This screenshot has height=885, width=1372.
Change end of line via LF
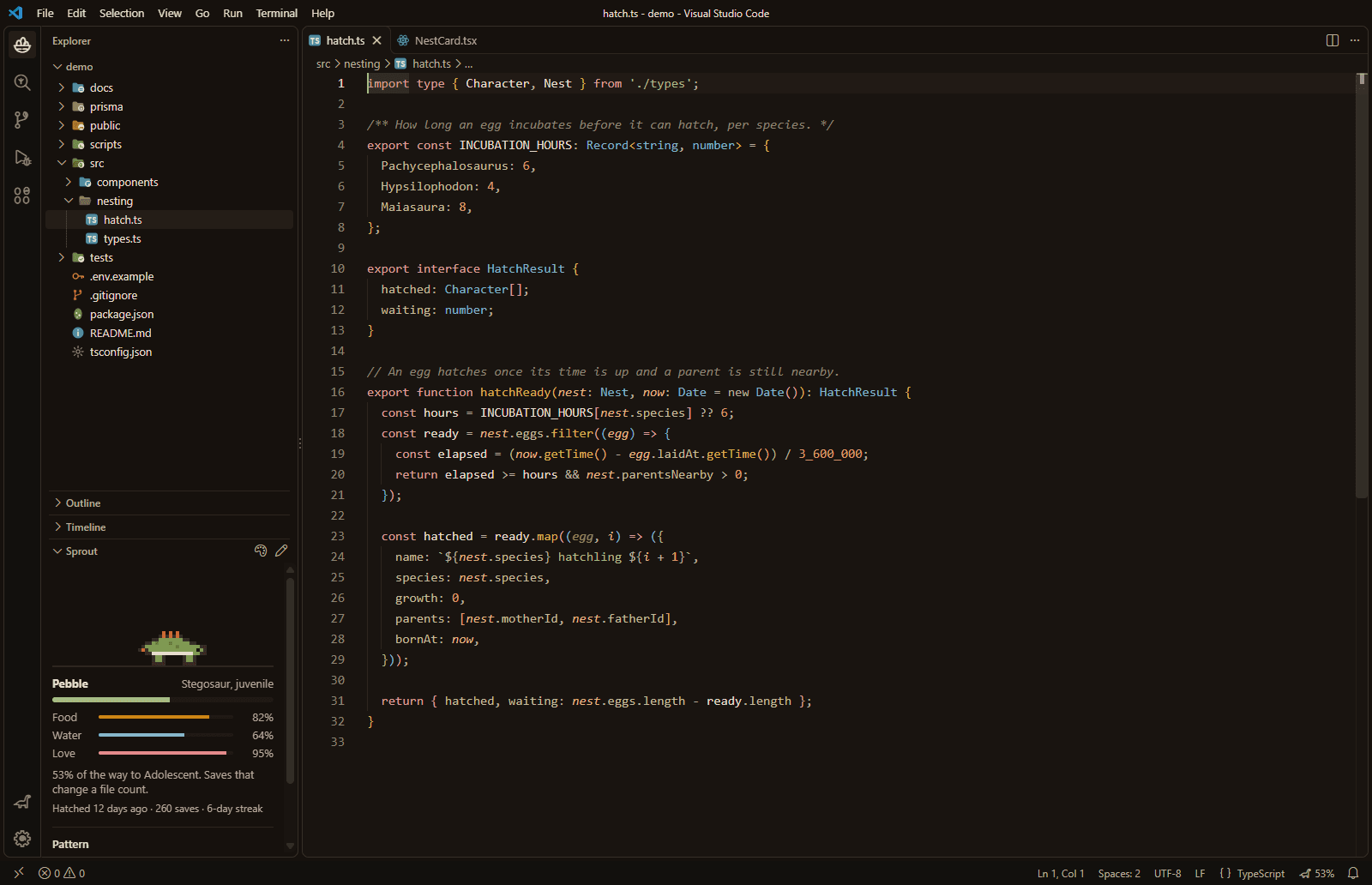[x=1200, y=873]
